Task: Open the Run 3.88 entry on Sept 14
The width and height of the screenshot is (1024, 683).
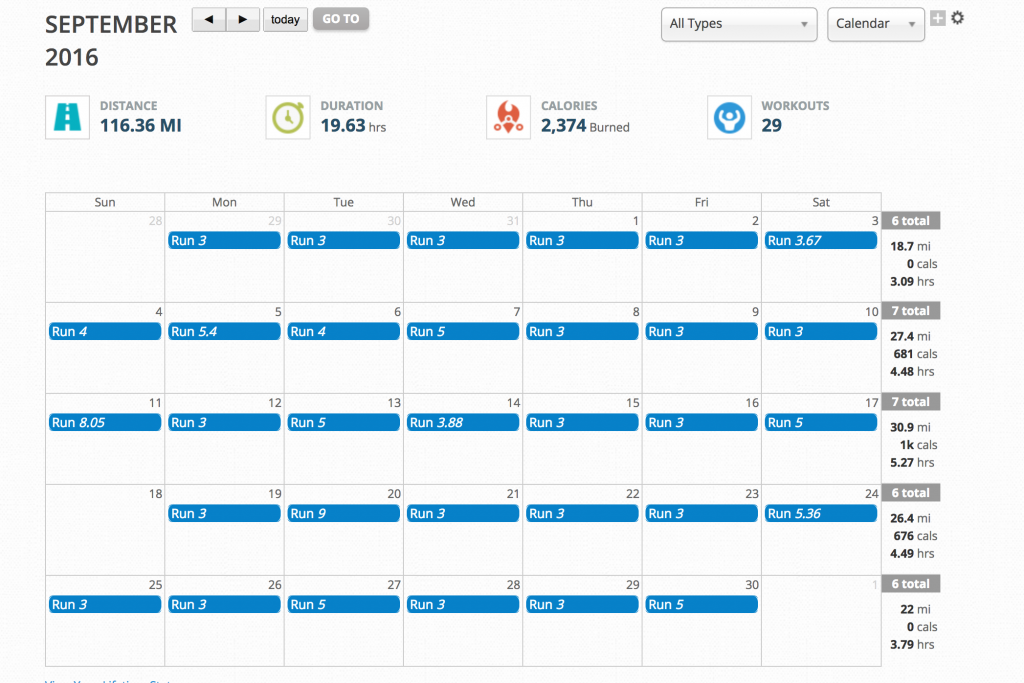Action: [x=462, y=422]
